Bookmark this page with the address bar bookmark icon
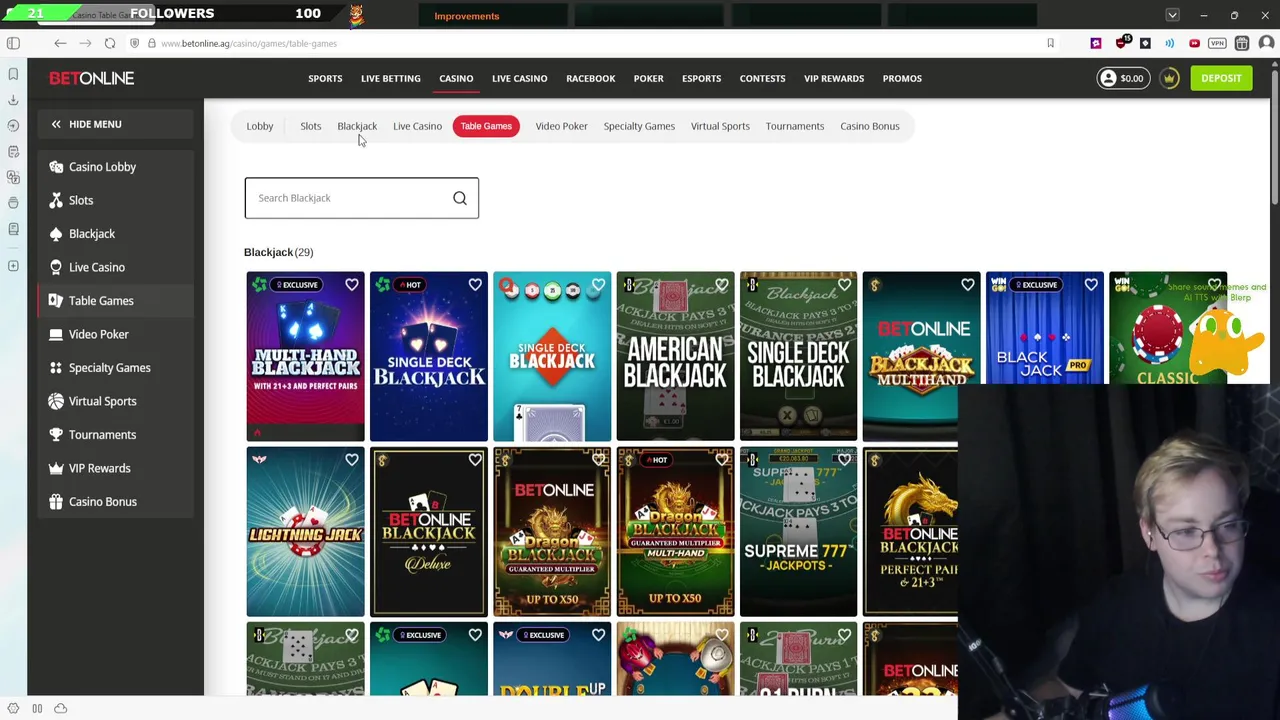The image size is (1280, 720). (x=1050, y=43)
